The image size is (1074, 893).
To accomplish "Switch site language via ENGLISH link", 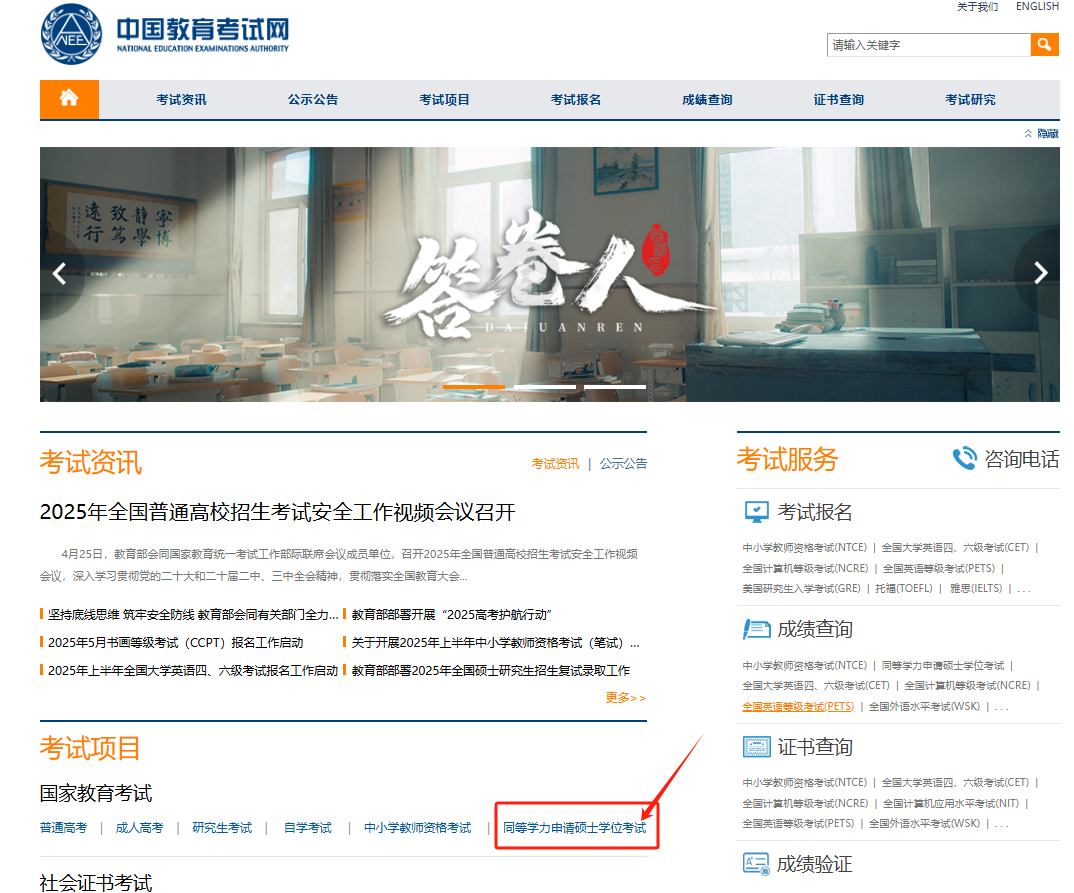I will click(x=1037, y=6).
